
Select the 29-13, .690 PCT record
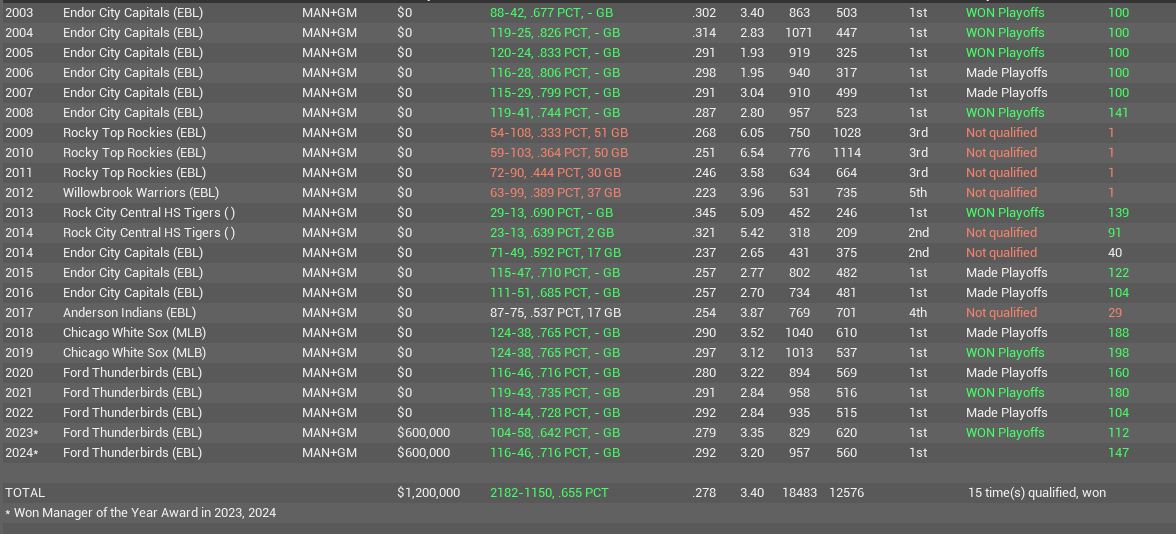pos(551,213)
